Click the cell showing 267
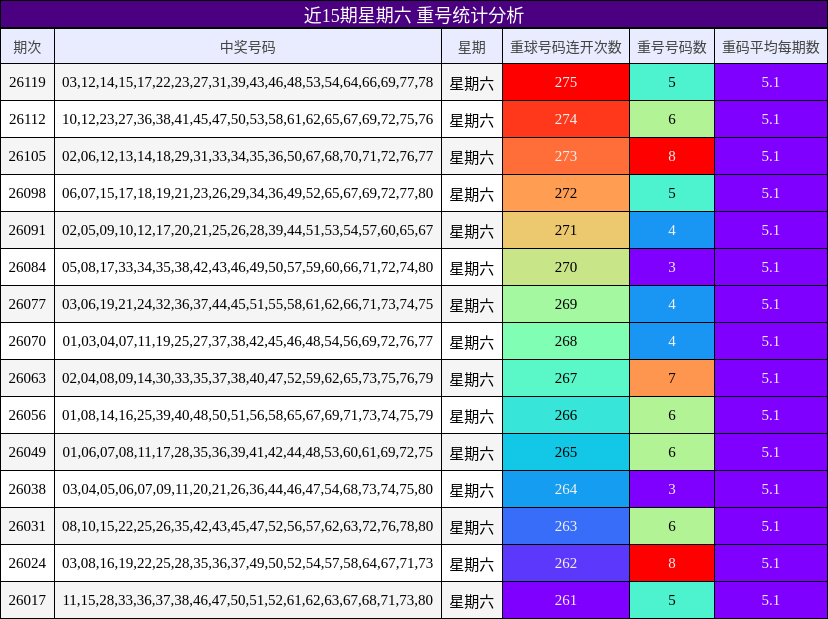The height and width of the screenshot is (619, 828). [566, 378]
